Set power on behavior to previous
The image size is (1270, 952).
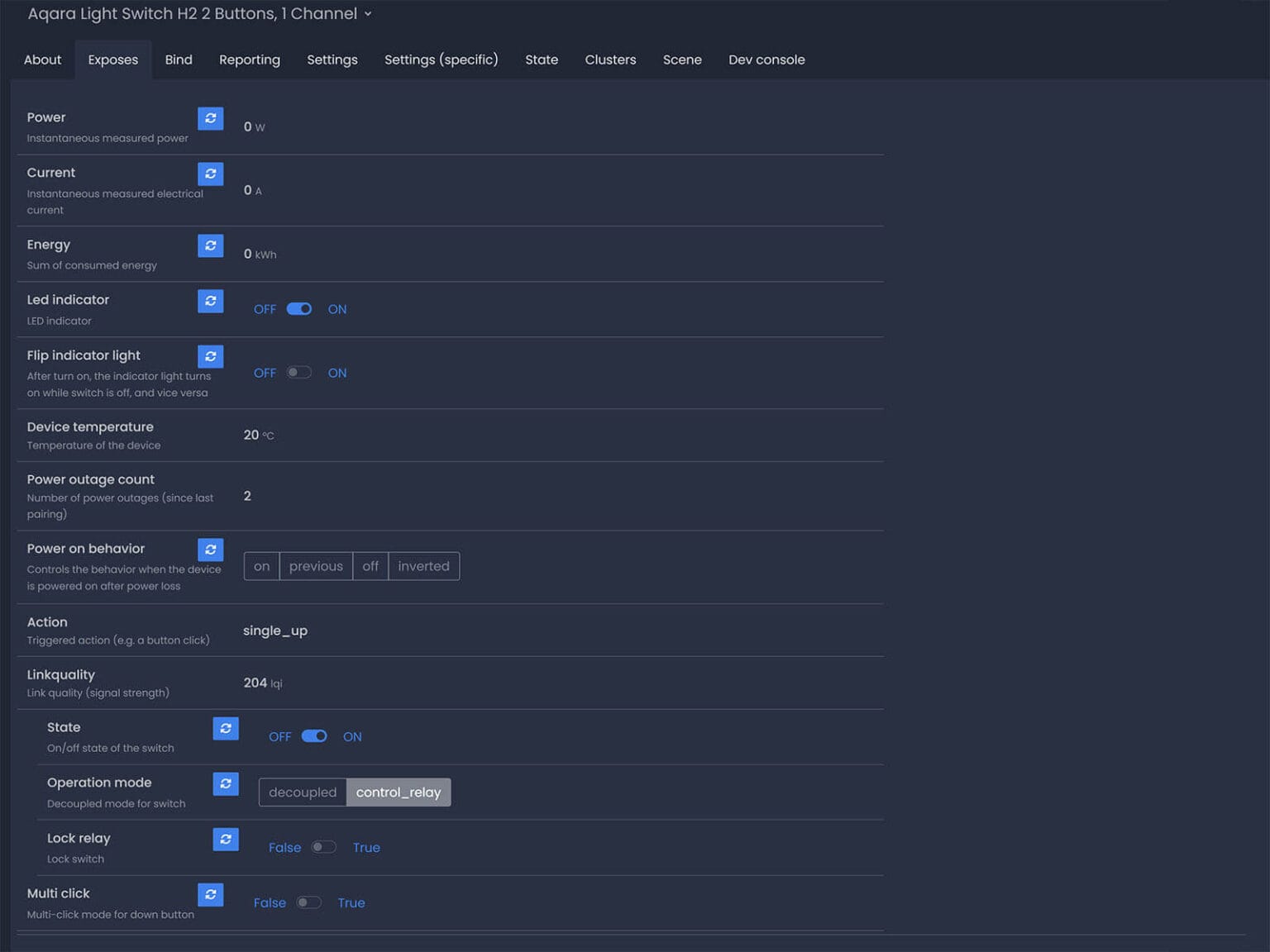point(316,566)
